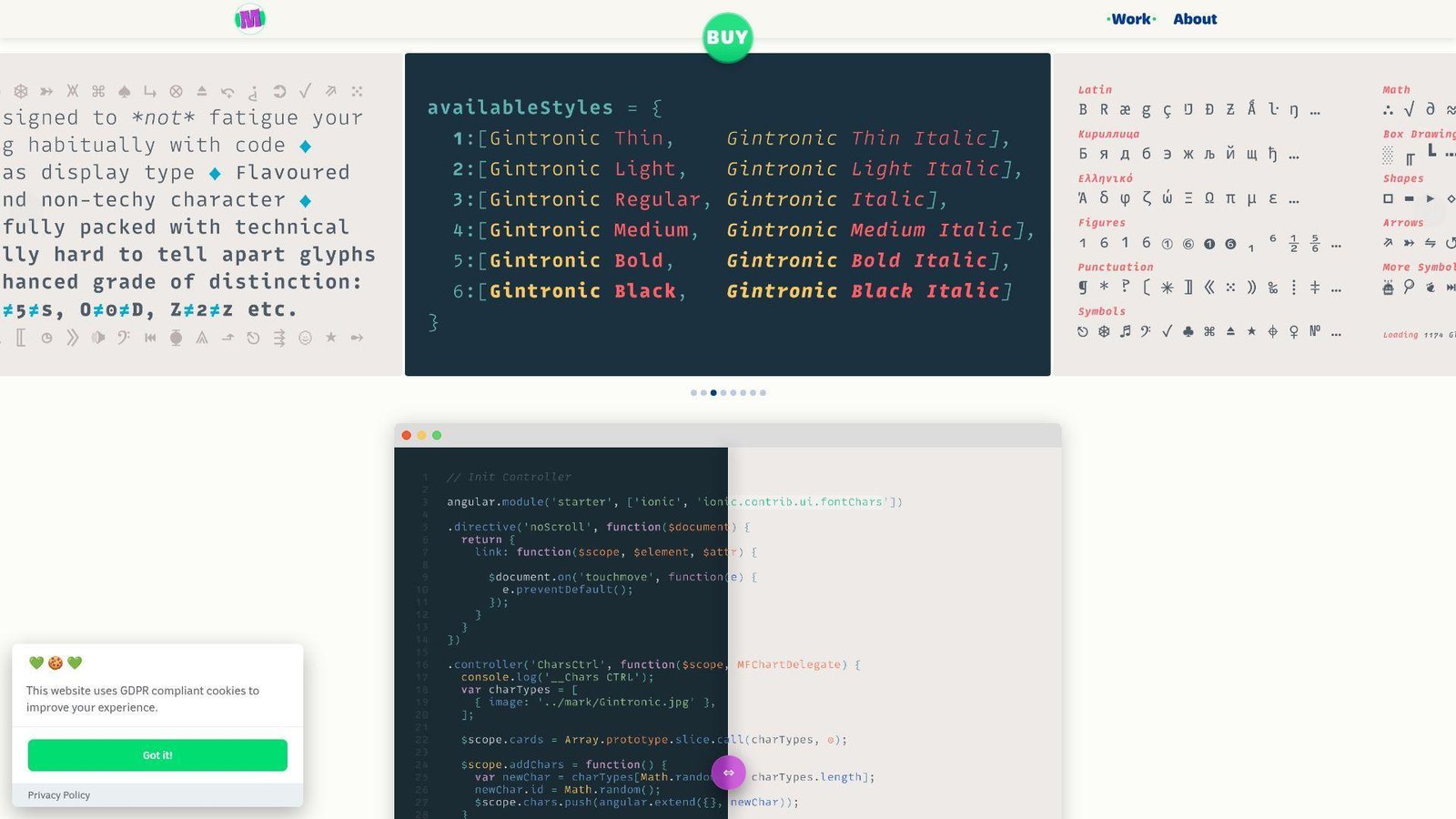Viewport: 1456px width, 819px height.
Task: Click the "Gintronic Medium Italic" style sample
Action: [x=870, y=230]
